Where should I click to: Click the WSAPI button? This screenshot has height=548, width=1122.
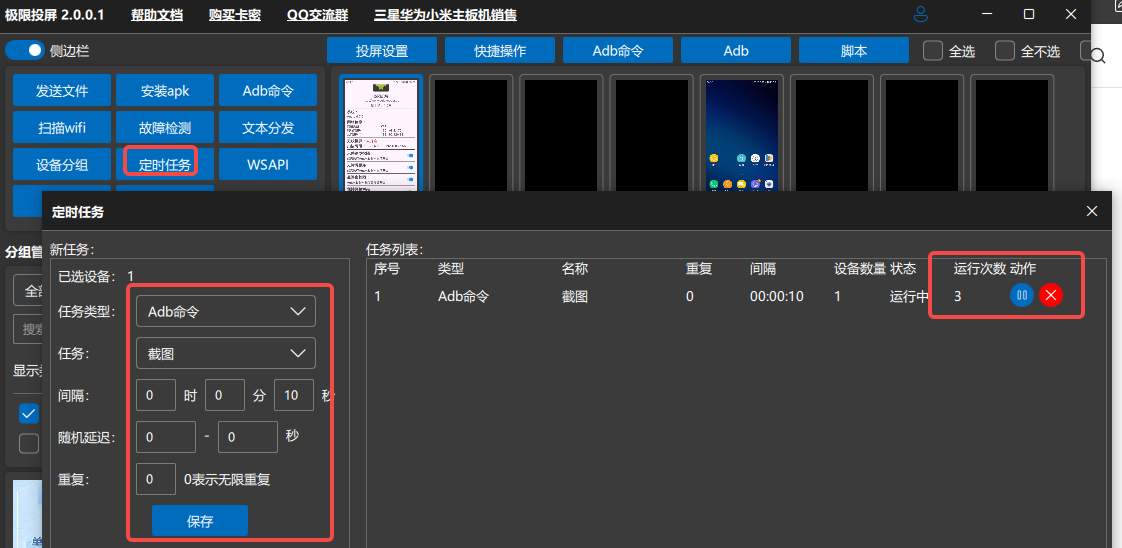pos(268,165)
